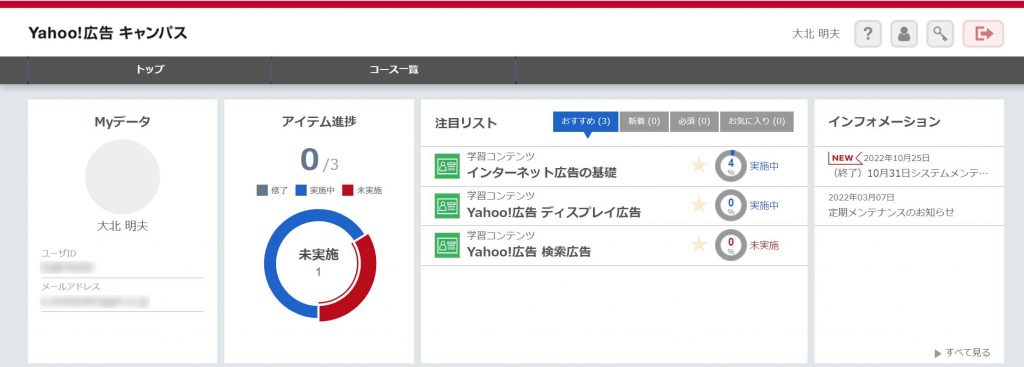The height and width of the screenshot is (367, 1024).
Task: Click the profile avatar circle in Myデータ
Action: pyautogui.click(x=123, y=177)
